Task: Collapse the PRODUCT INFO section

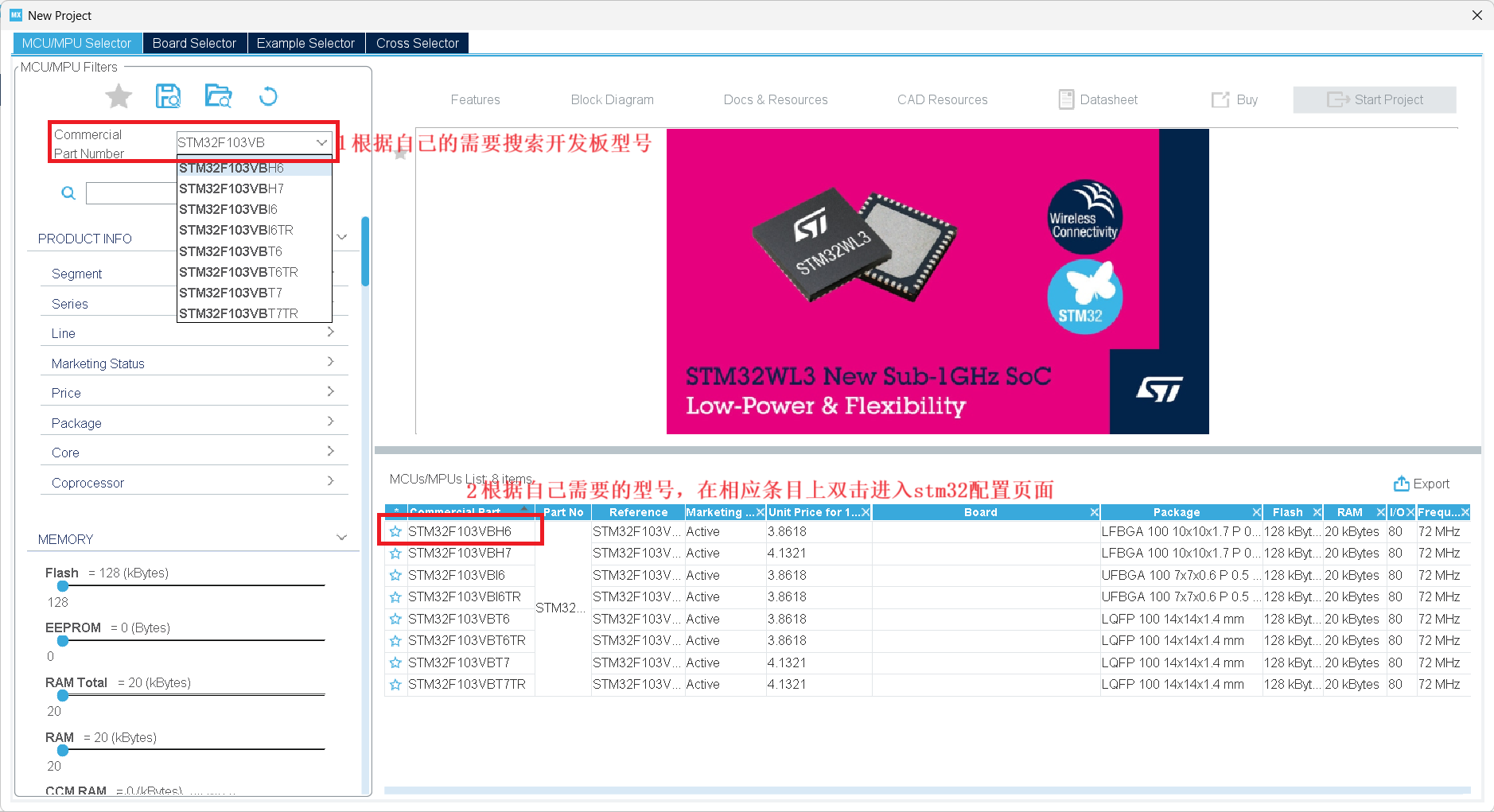Action: (342, 237)
